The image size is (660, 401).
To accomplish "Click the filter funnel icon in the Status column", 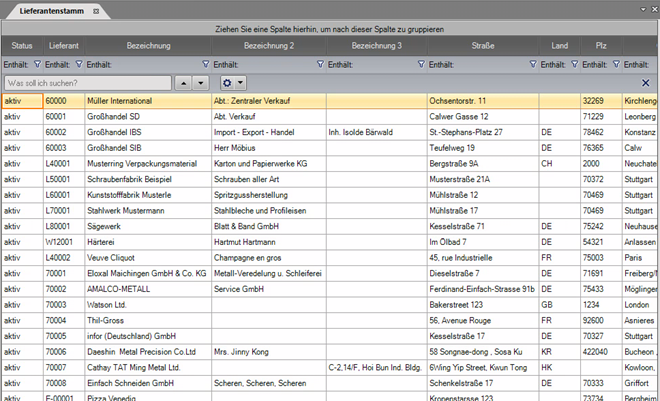I will click(36, 64).
